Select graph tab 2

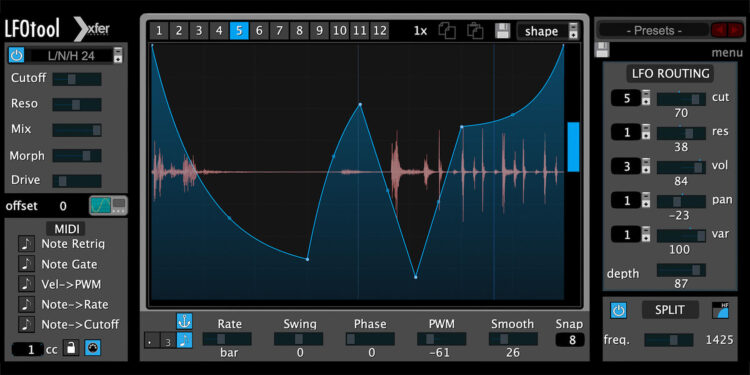coord(179,31)
